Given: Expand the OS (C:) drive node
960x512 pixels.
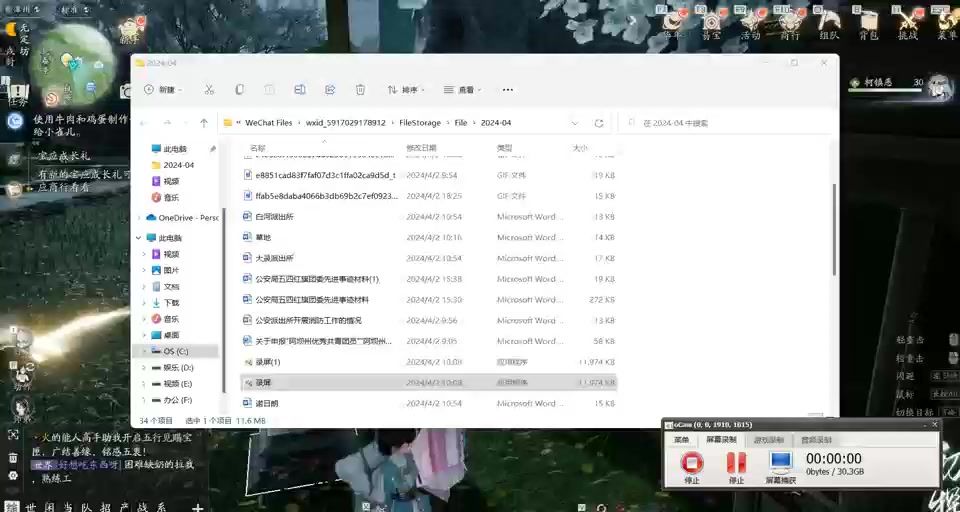Looking at the screenshot, I should tap(144, 352).
